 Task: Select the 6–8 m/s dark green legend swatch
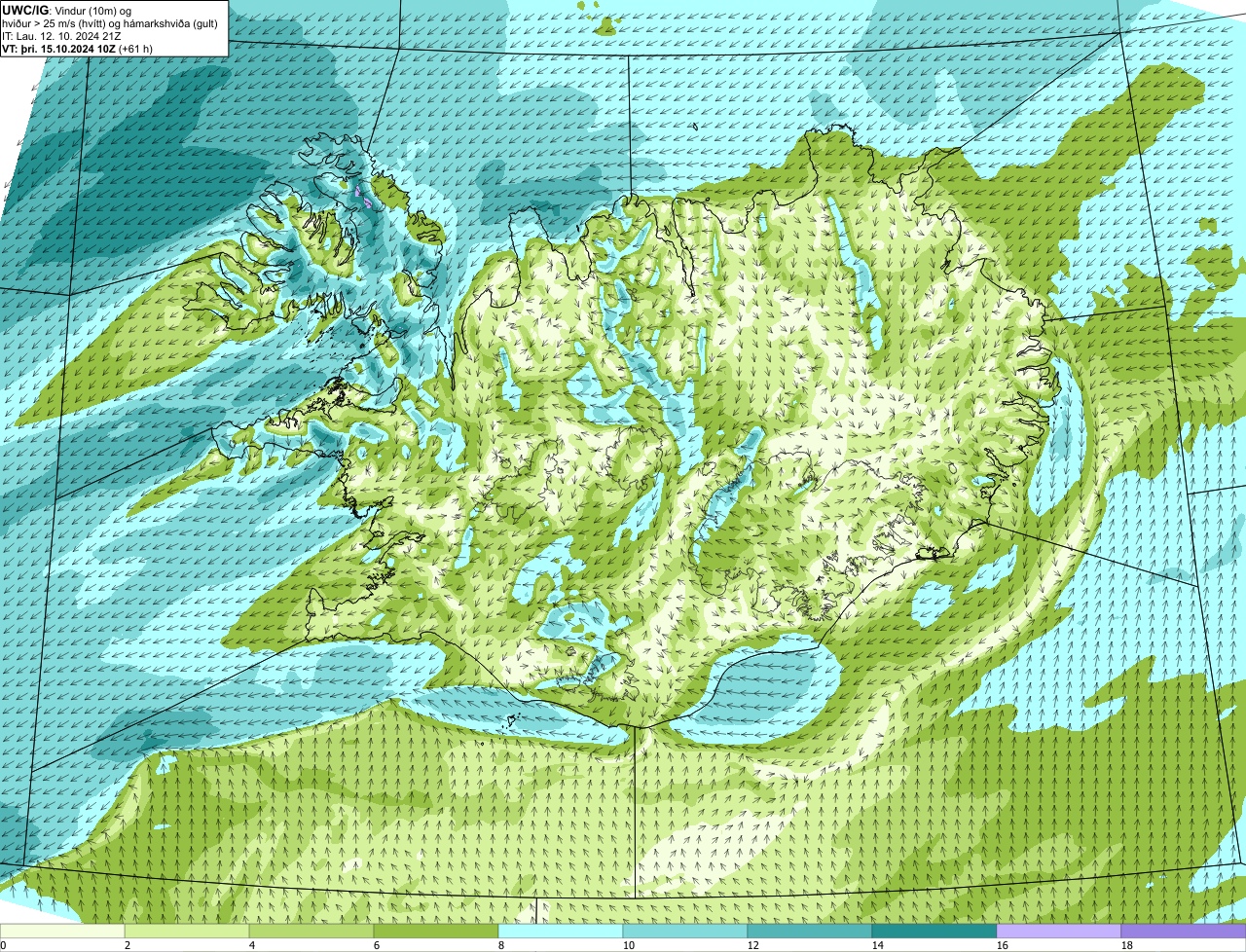click(436, 931)
